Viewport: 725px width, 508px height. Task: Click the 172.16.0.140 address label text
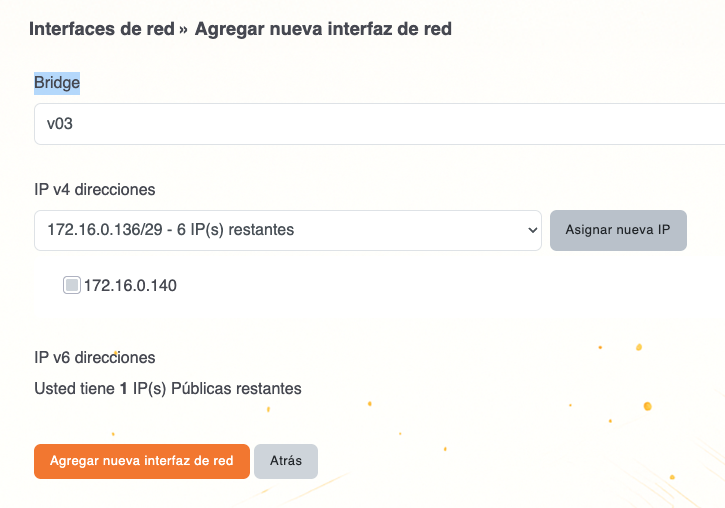pos(130,286)
